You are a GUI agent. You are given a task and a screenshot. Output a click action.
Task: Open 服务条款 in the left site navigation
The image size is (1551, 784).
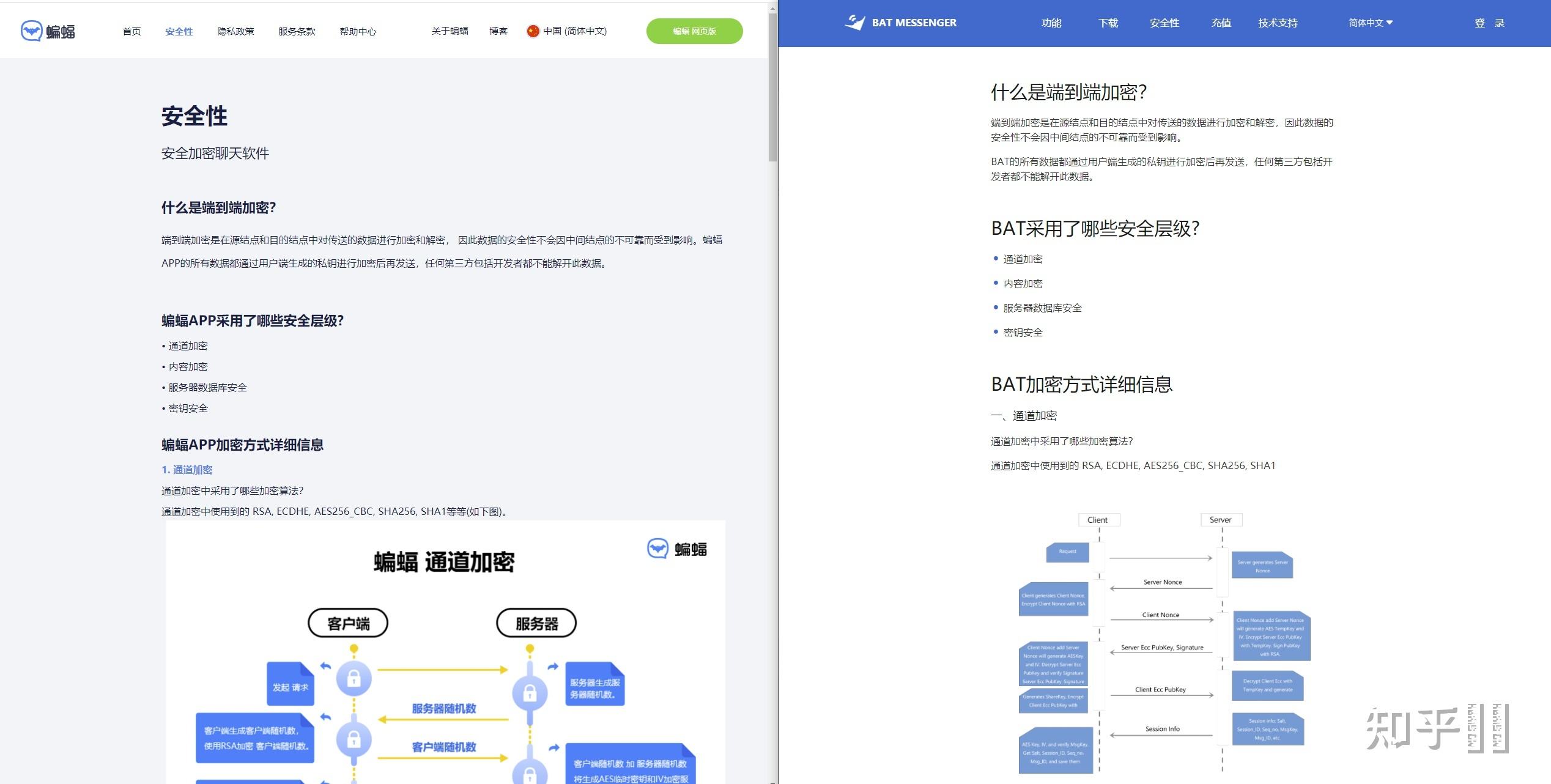tap(297, 31)
